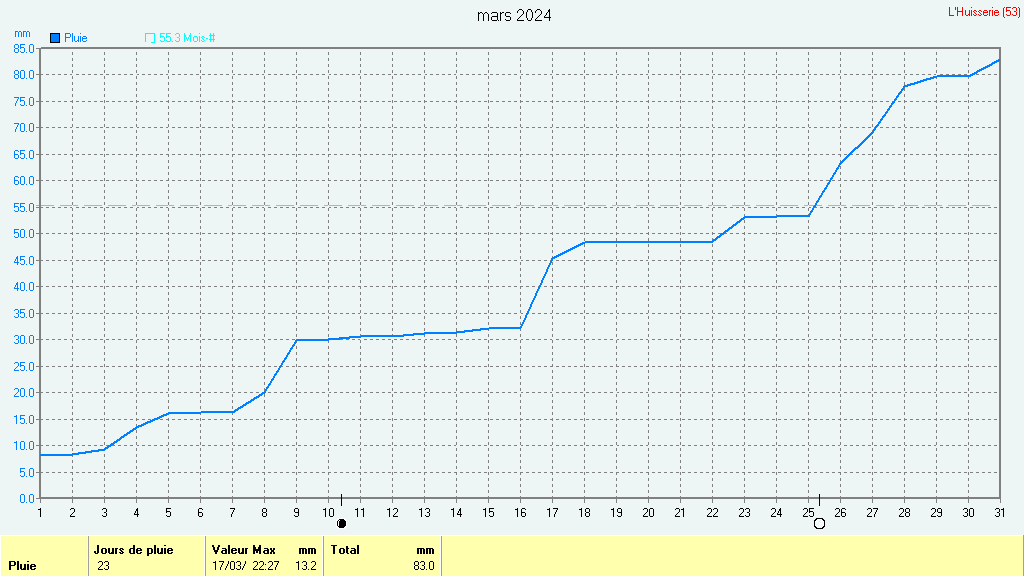
Task: Click the 0.0 y-axis label
Action: 27,498
